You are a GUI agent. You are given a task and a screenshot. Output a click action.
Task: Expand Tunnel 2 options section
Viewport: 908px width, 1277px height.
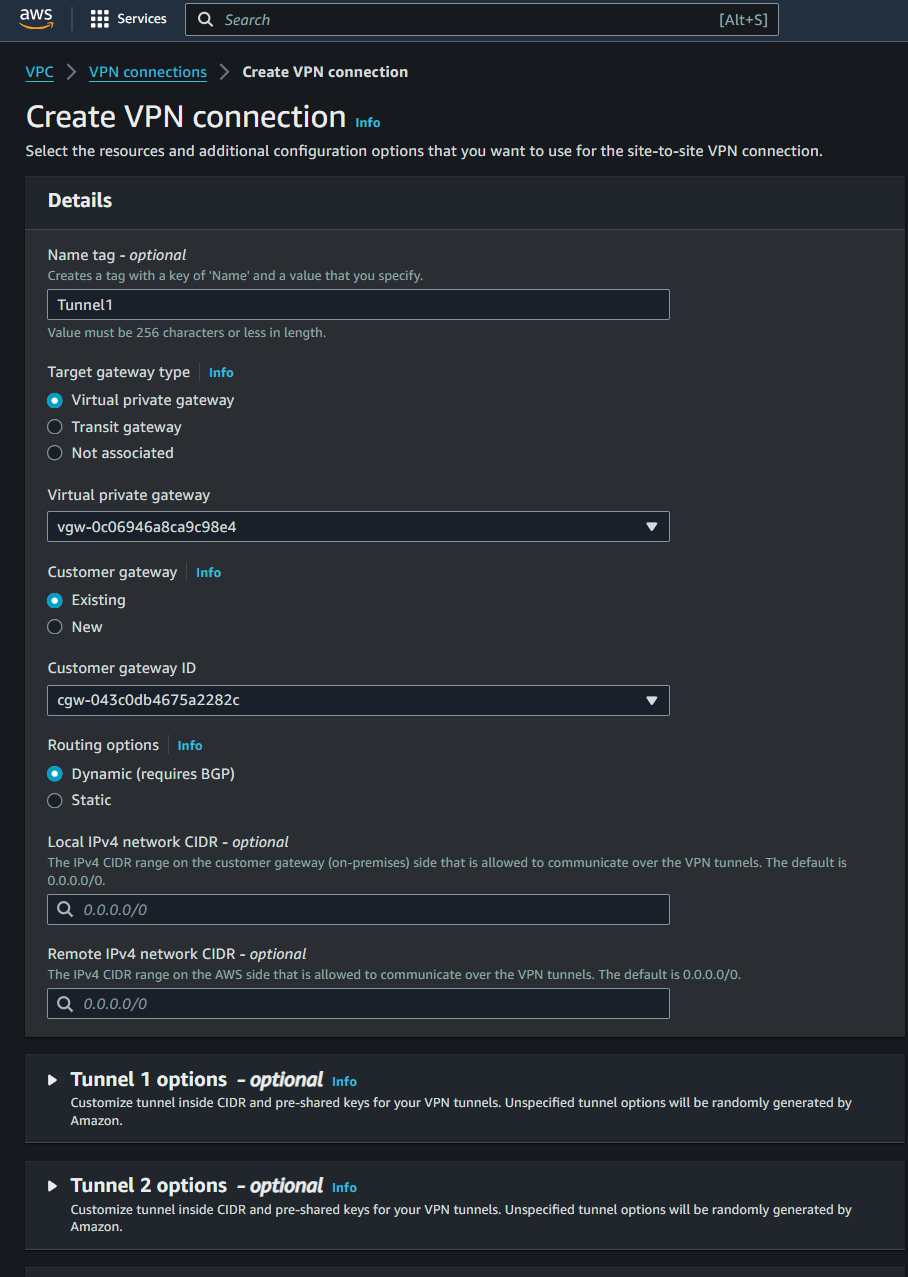point(52,1186)
